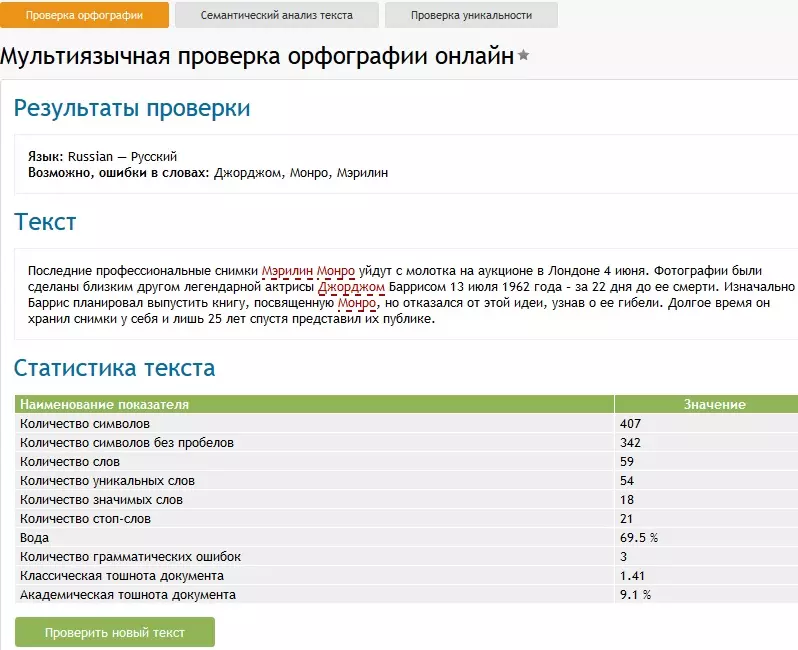798x650 pixels.
Task: Click the value 1.41
Action: 632,576
